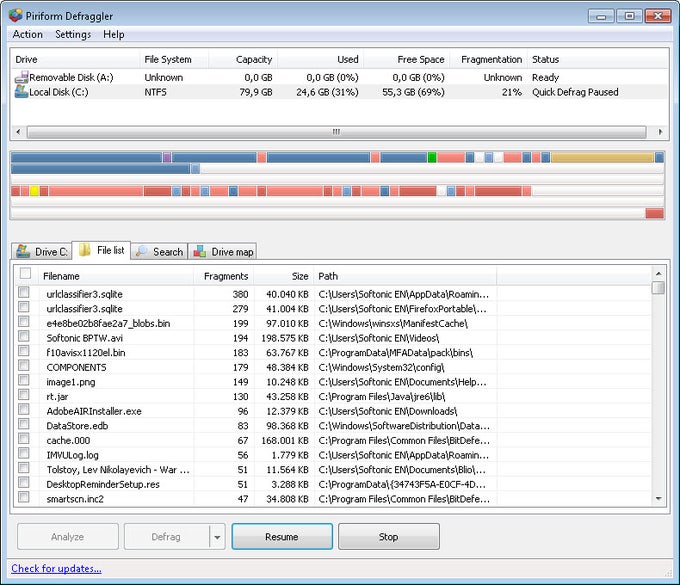Switch to the Drive map tab
680x585 pixels.
click(222, 252)
